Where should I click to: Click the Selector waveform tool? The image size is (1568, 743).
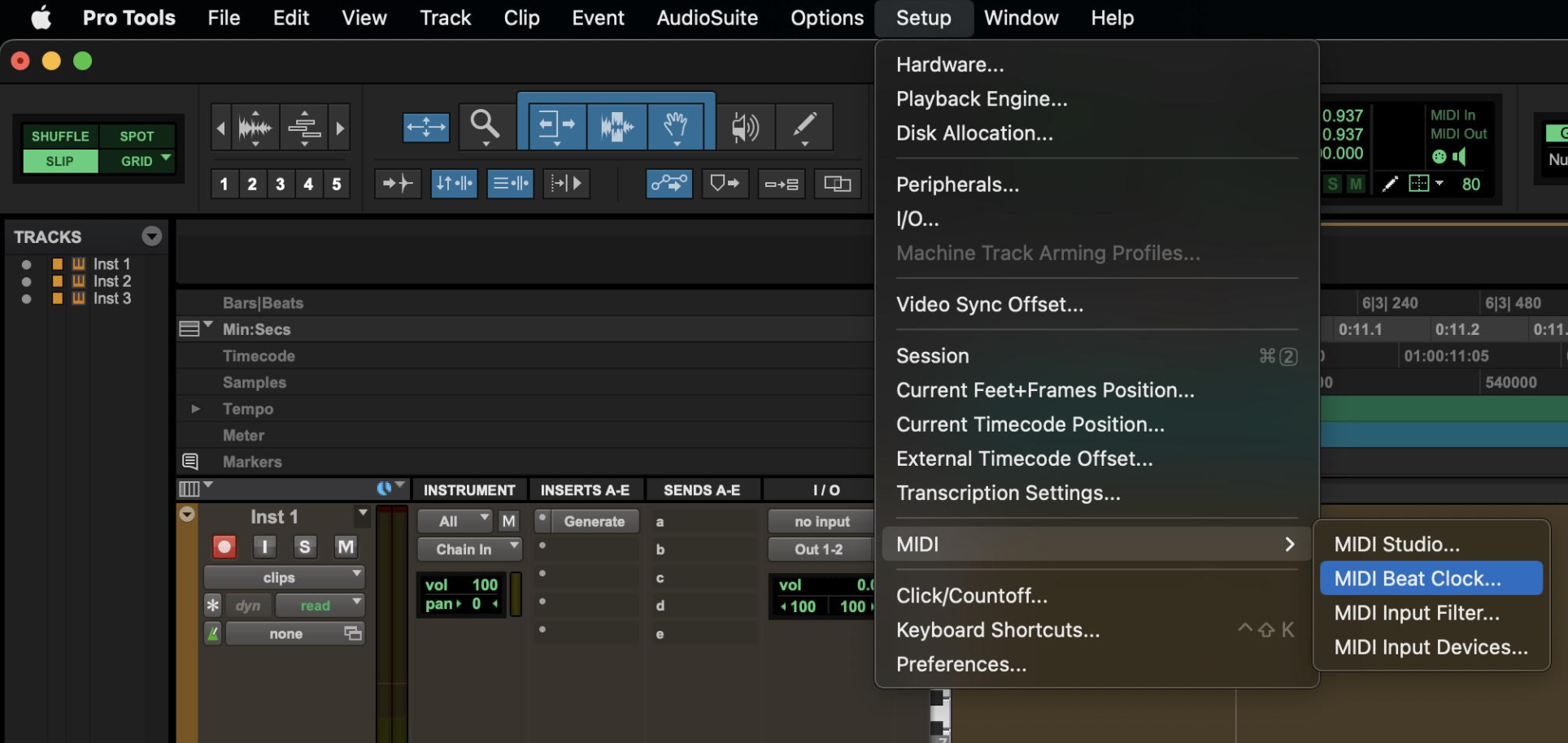[616, 126]
